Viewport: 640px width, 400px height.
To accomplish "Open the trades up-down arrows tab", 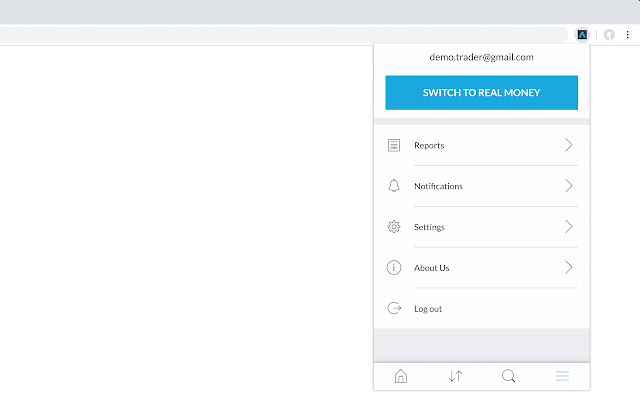I will coord(455,376).
